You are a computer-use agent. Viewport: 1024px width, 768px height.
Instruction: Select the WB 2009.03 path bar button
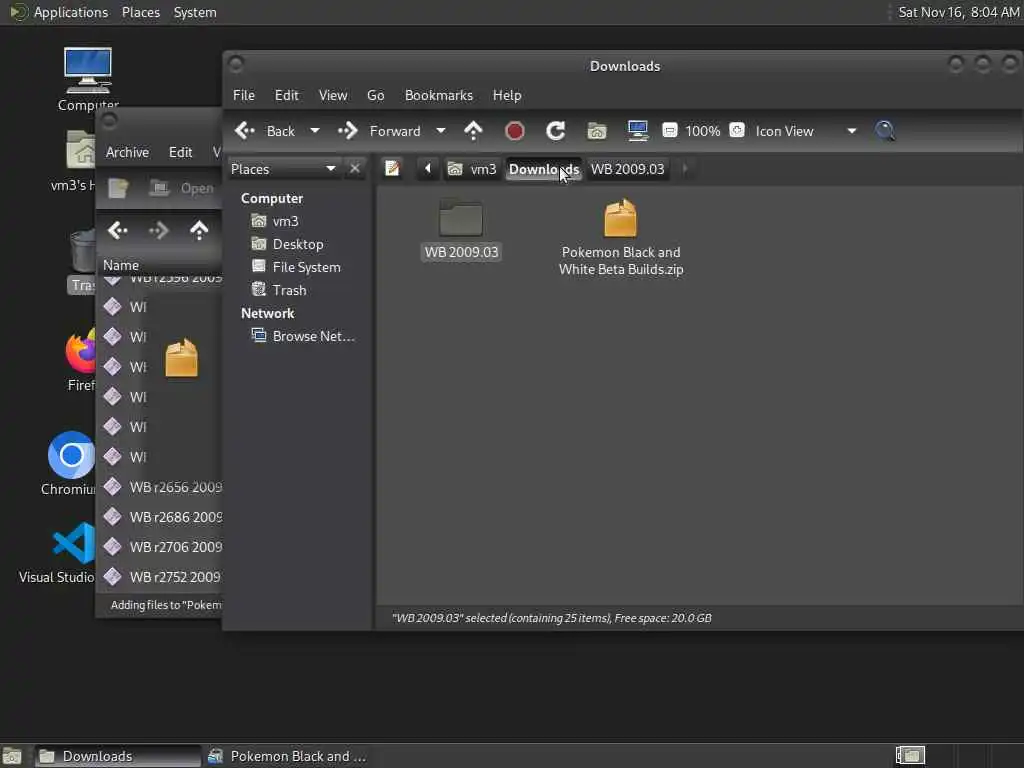pos(628,169)
